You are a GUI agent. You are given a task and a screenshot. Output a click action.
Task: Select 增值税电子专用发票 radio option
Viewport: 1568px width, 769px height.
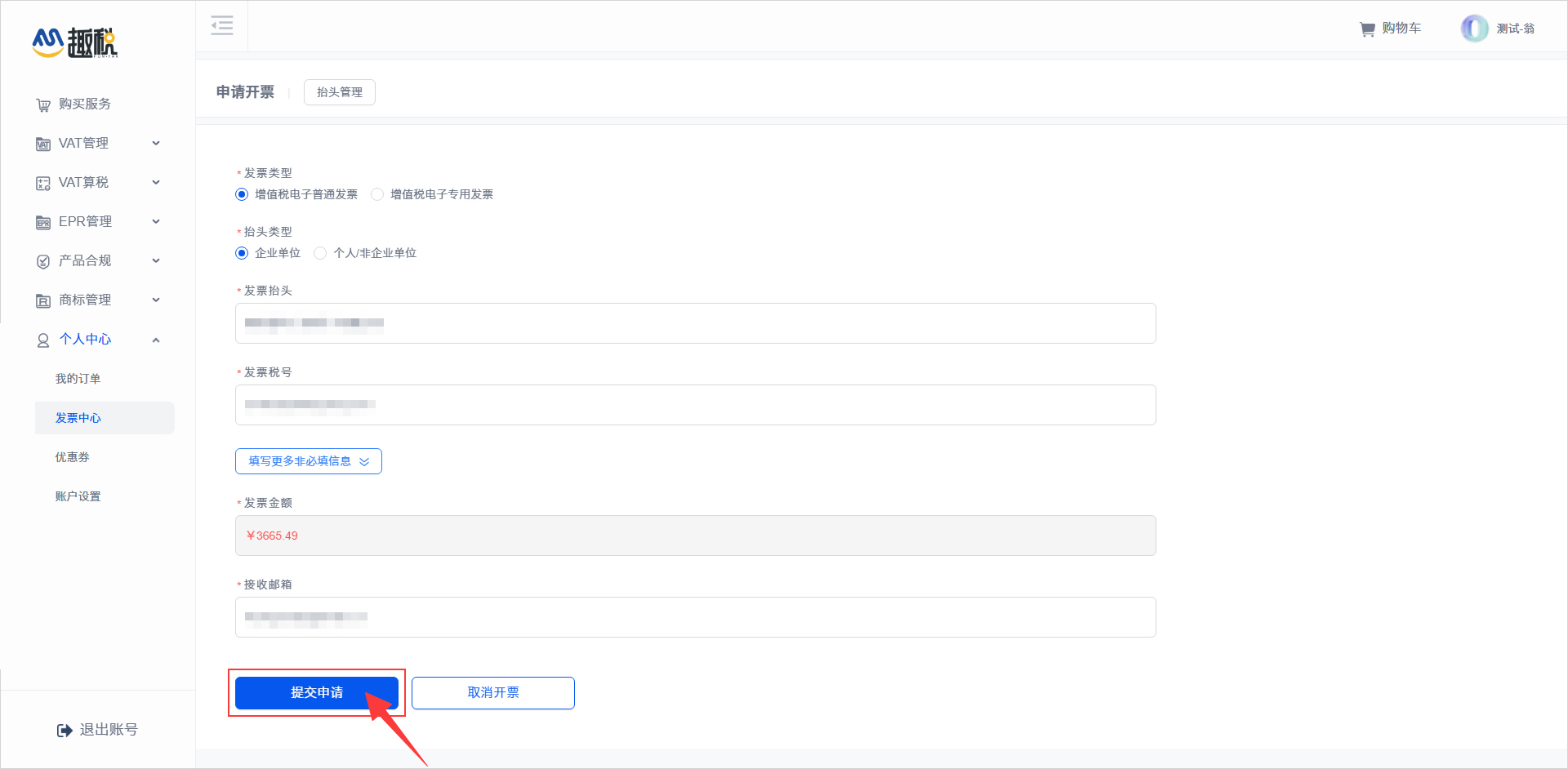pyautogui.click(x=377, y=194)
